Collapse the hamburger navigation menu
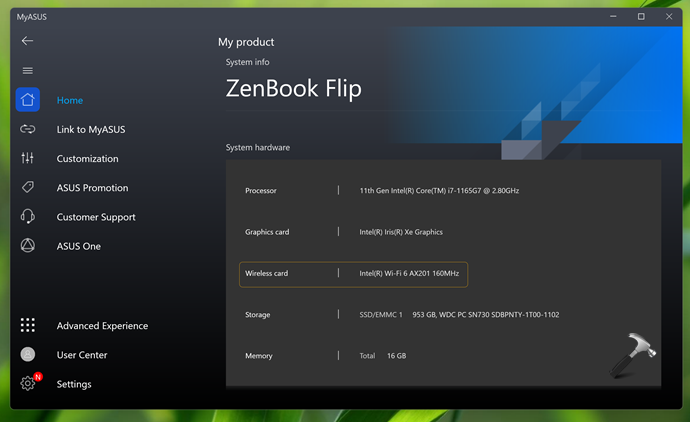This screenshot has width=690, height=422. point(27,70)
